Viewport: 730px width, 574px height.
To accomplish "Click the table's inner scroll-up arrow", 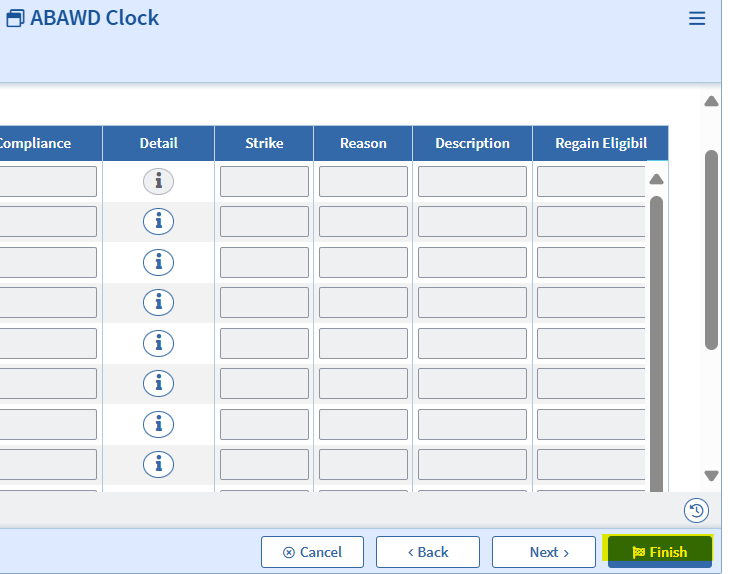I will click(x=656, y=179).
